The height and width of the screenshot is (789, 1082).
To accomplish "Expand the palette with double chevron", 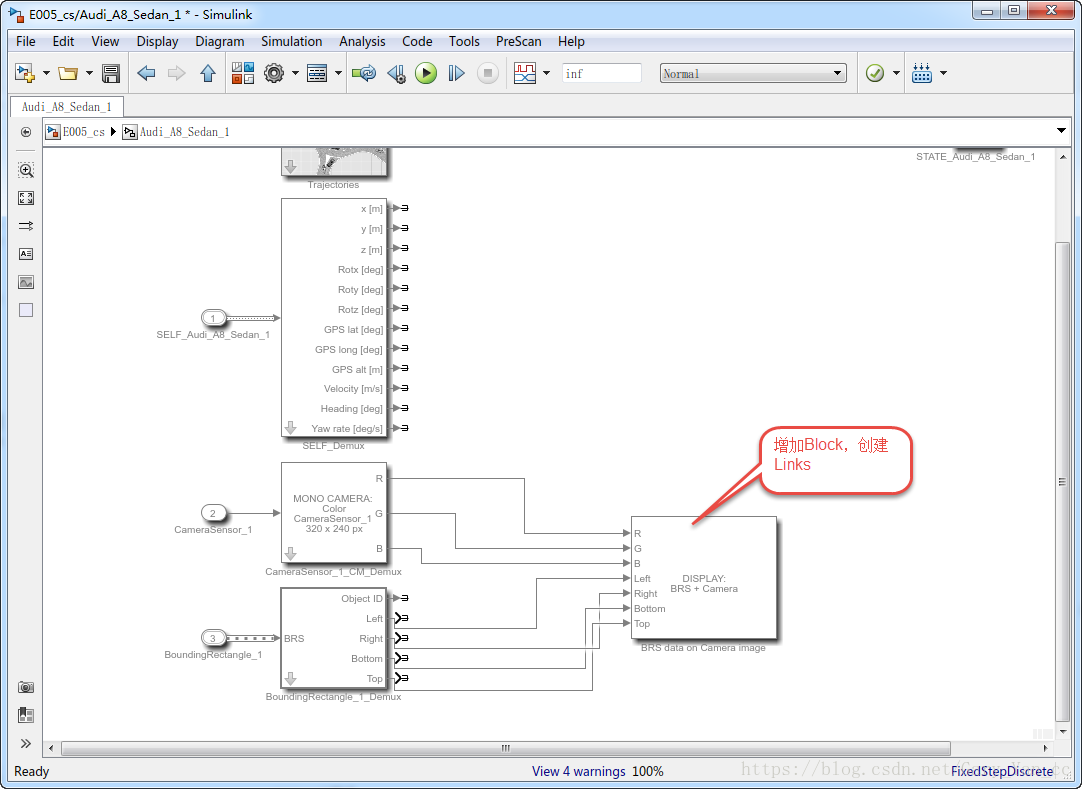I will coord(26,743).
